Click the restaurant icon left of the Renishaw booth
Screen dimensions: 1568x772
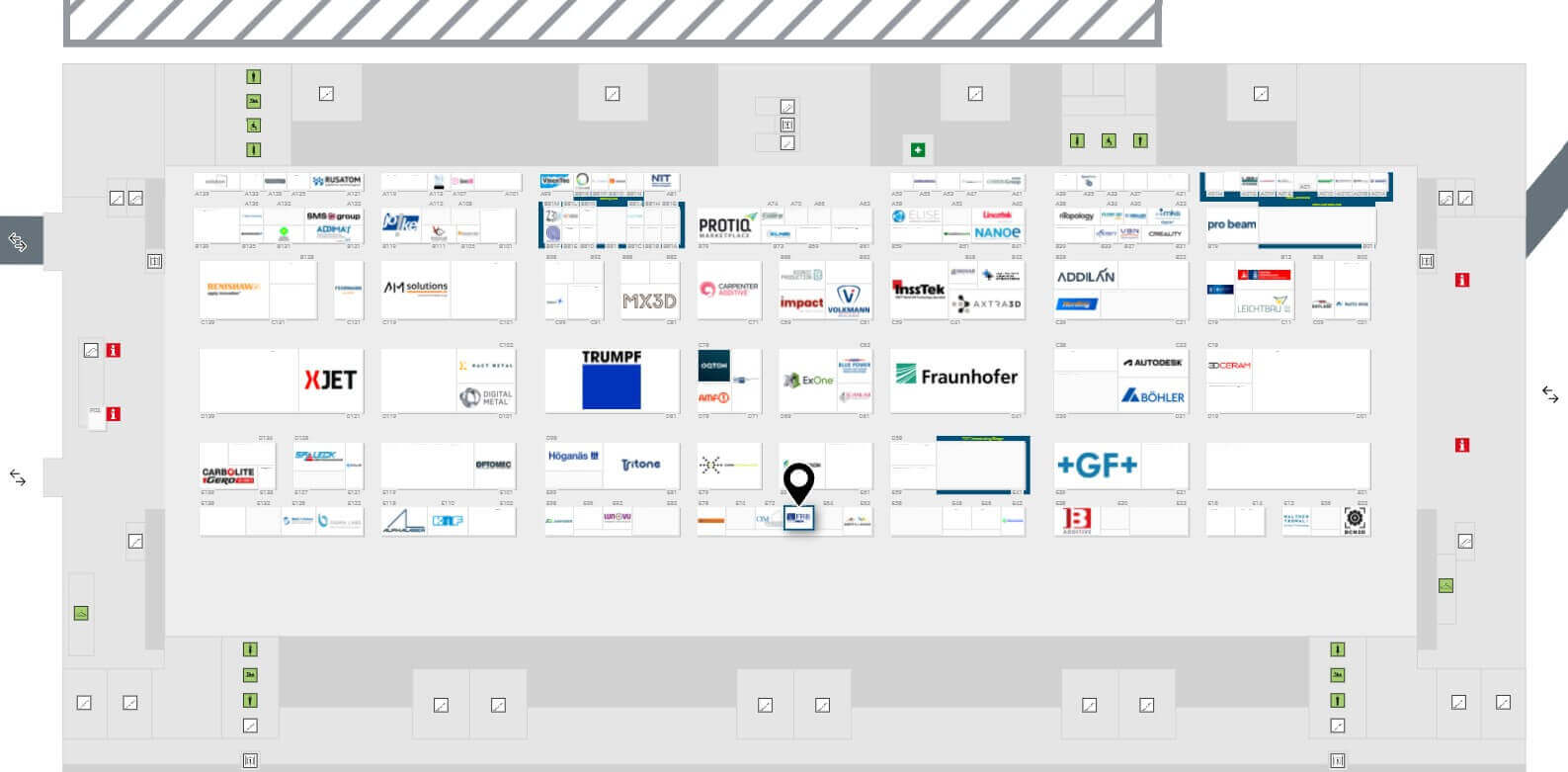click(x=154, y=261)
